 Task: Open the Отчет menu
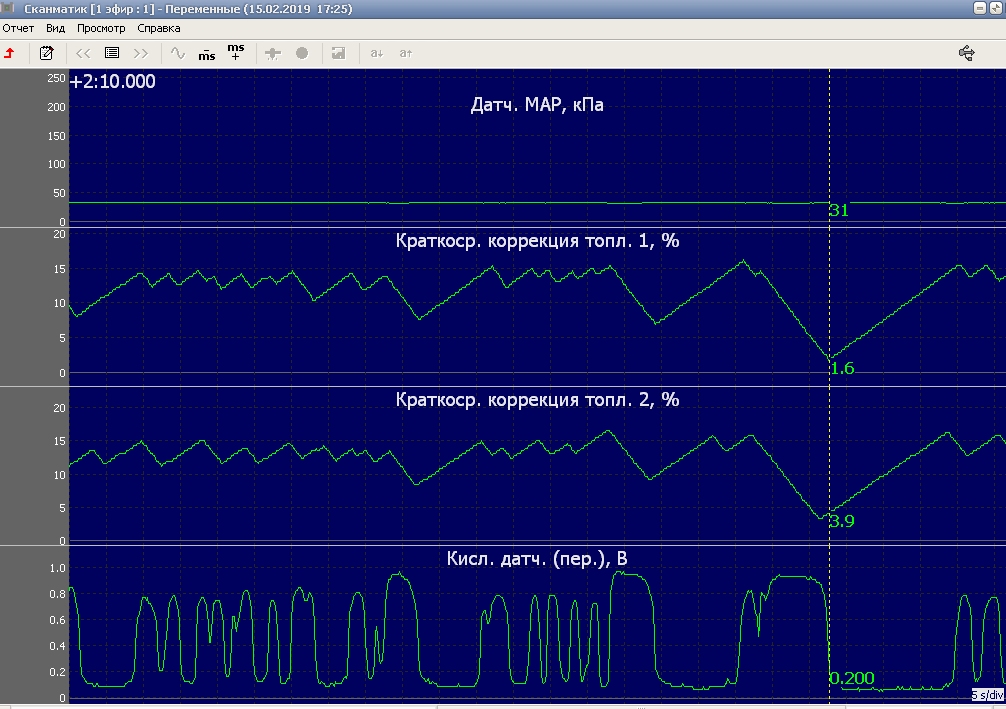[18, 28]
